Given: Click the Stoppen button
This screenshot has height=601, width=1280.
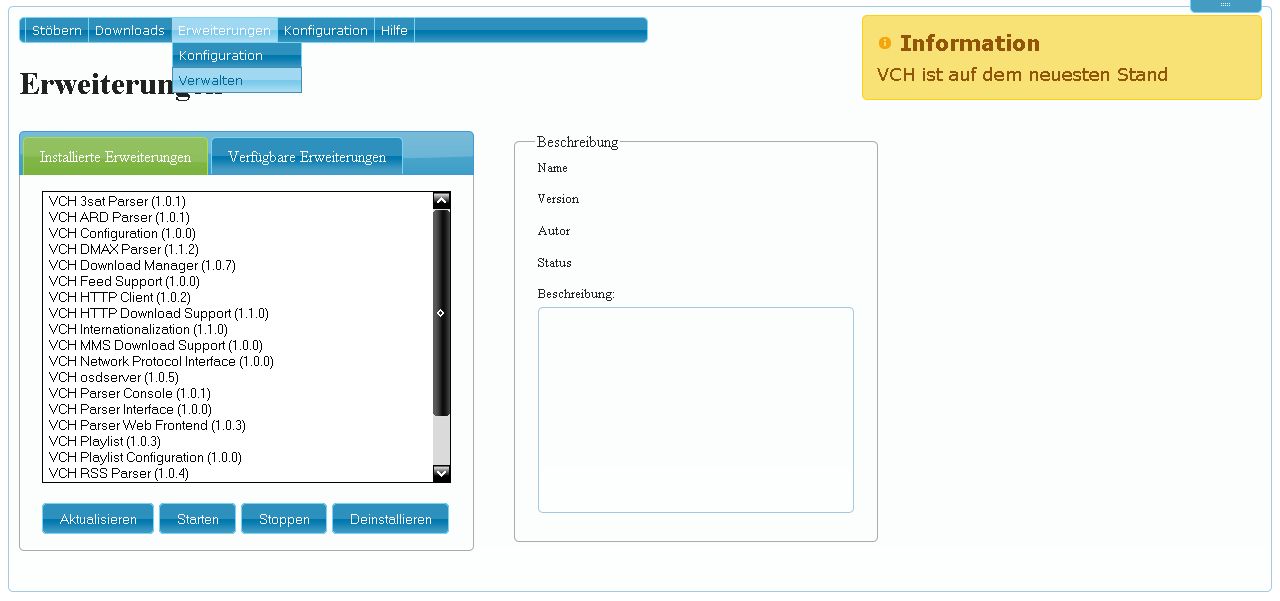Looking at the screenshot, I should pyautogui.click(x=284, y=519).
